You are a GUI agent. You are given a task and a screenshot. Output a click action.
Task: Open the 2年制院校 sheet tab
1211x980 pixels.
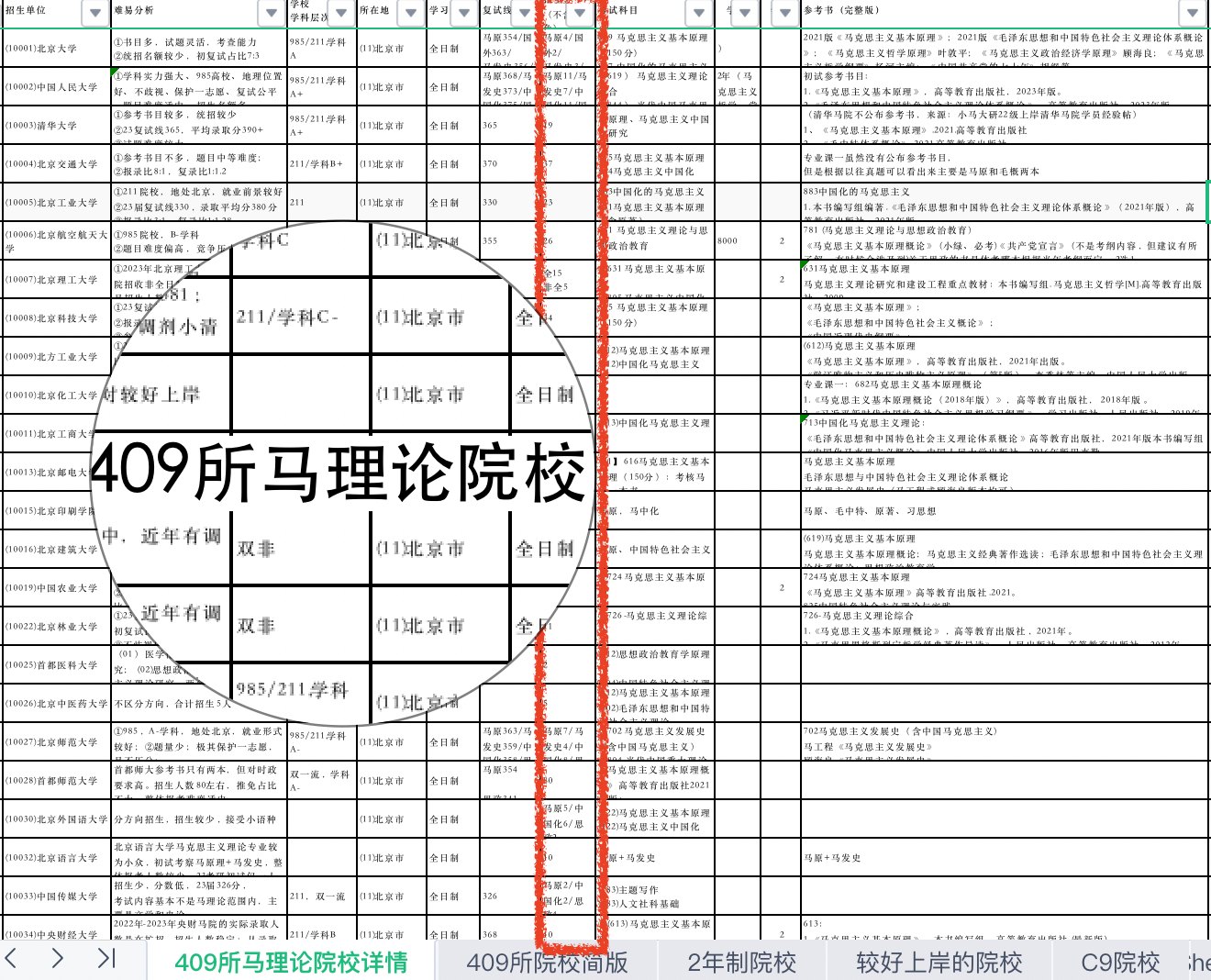click(x=742, y=962)
